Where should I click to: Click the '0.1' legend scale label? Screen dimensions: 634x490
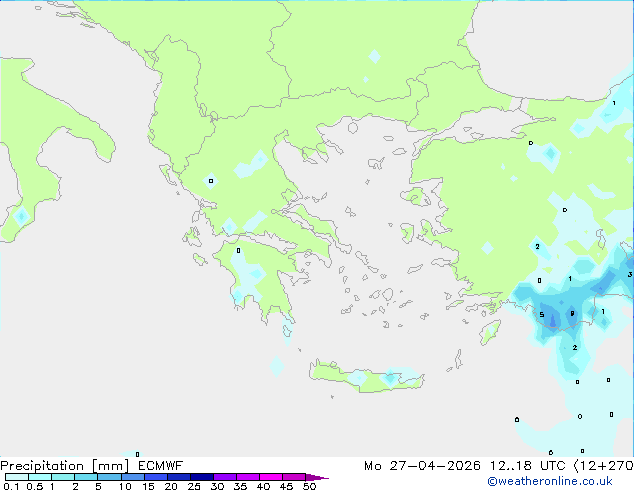11,486
